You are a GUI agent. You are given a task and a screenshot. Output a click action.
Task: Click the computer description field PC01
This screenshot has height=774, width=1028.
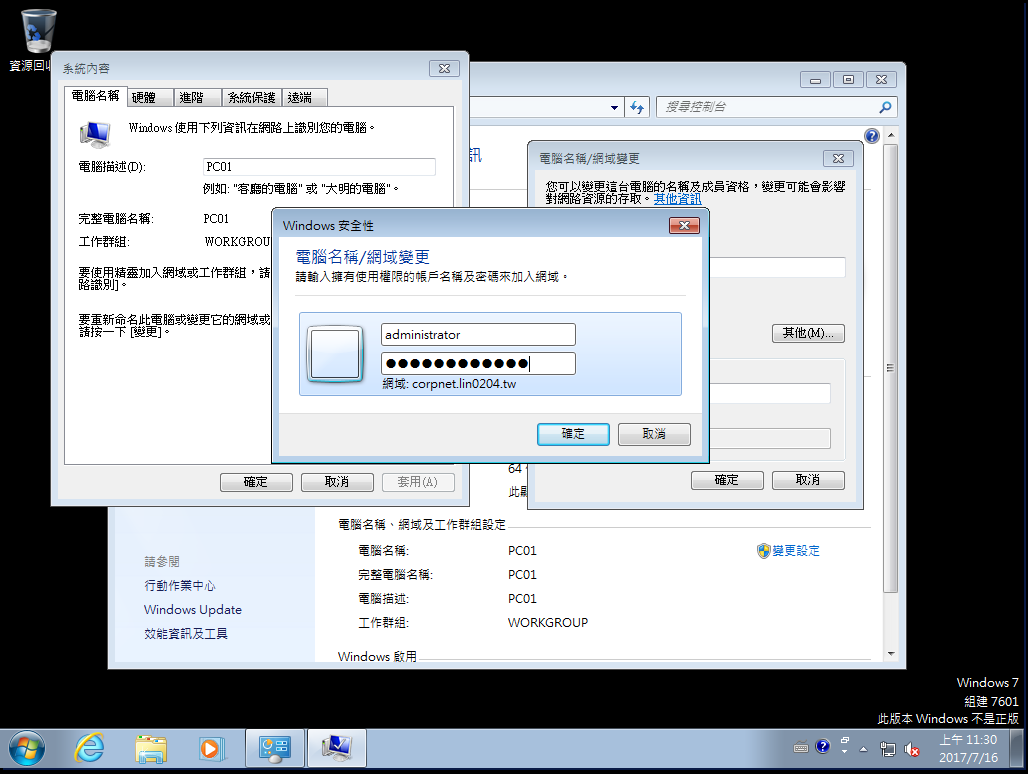click(319, 166)
